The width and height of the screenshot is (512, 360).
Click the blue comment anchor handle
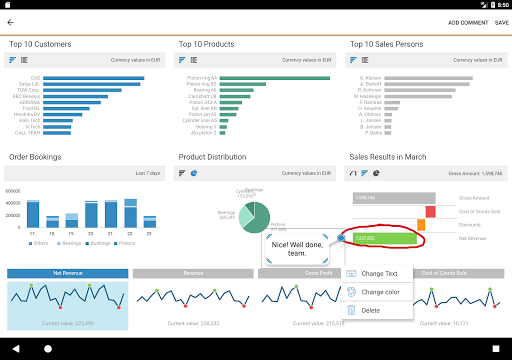[341, 238]
